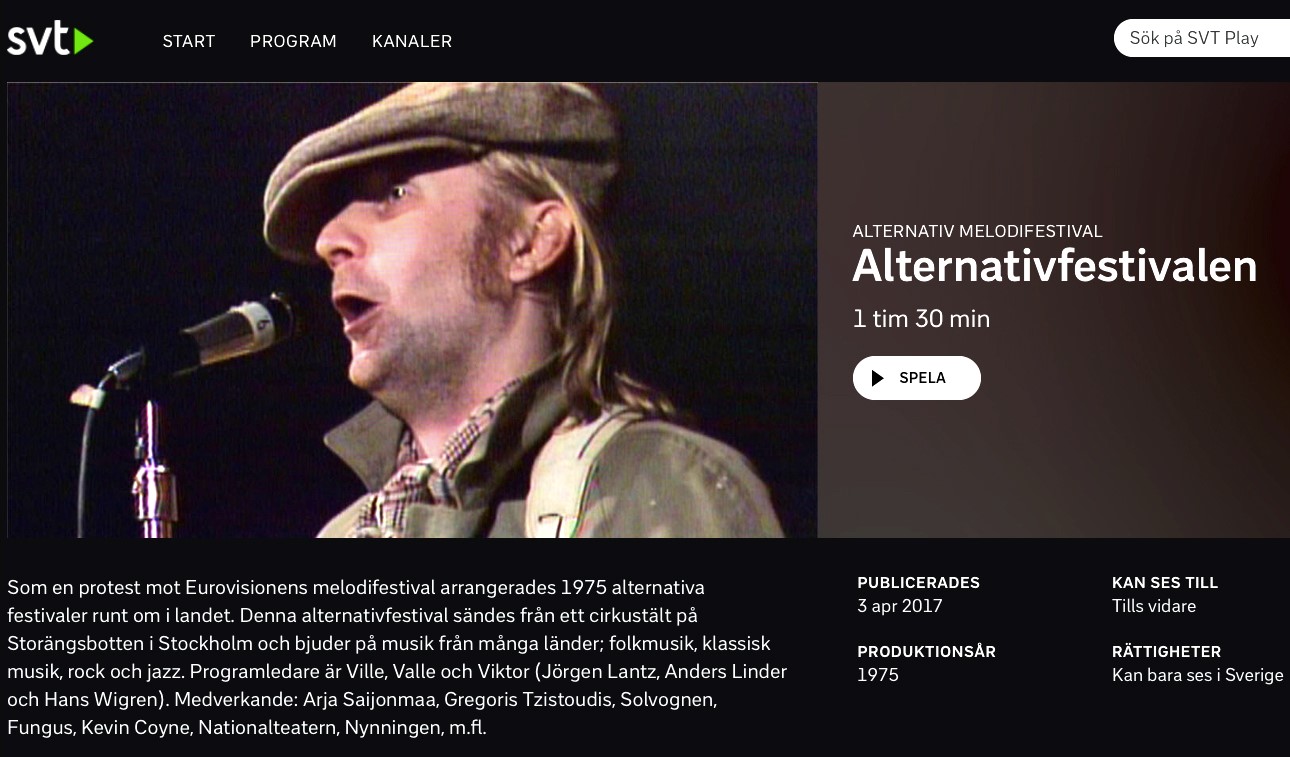Open the PROGRAM navigation item
Screen dimensions: 1290x757
293,41
